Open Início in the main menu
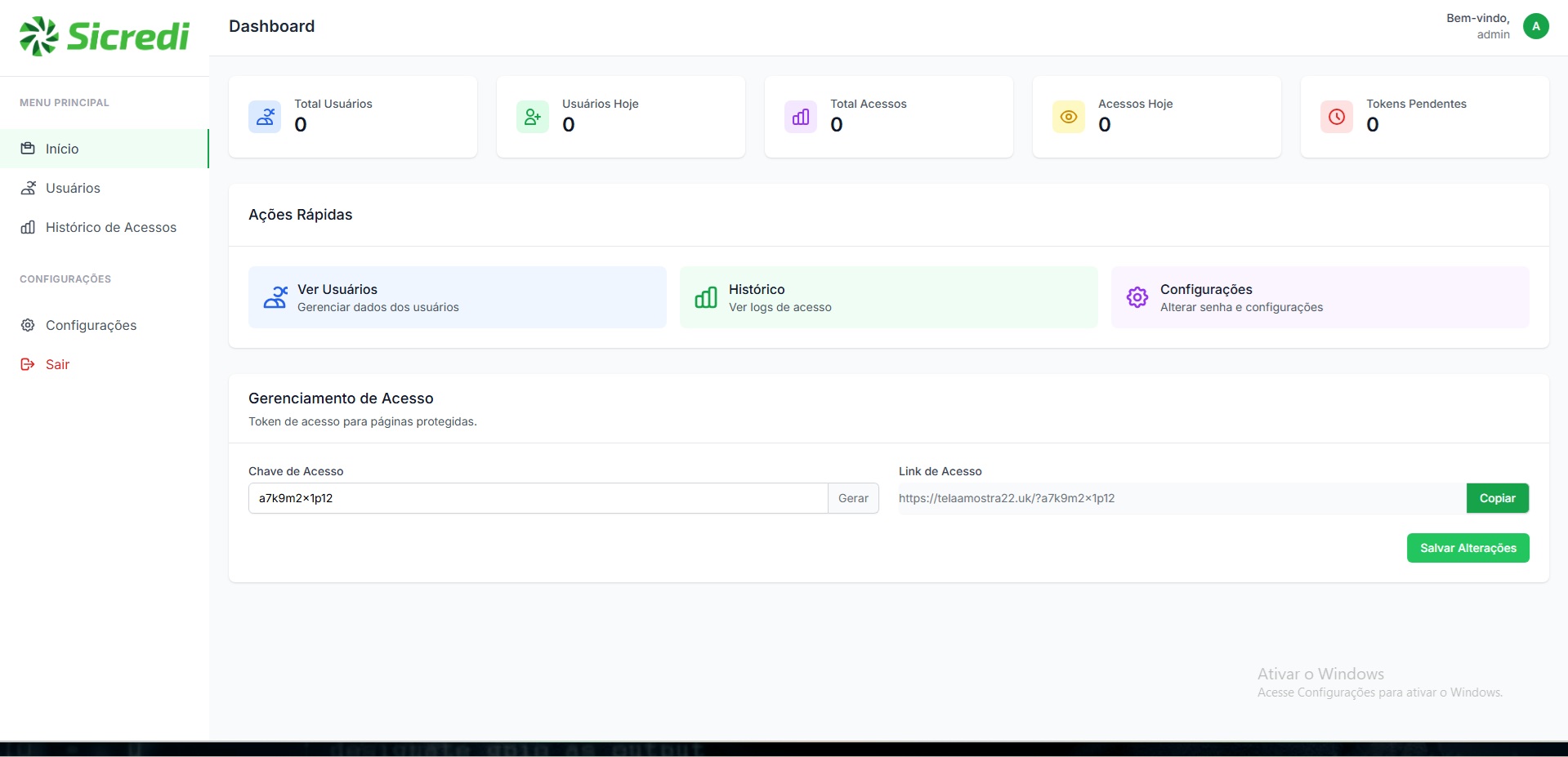 point(62,149)
